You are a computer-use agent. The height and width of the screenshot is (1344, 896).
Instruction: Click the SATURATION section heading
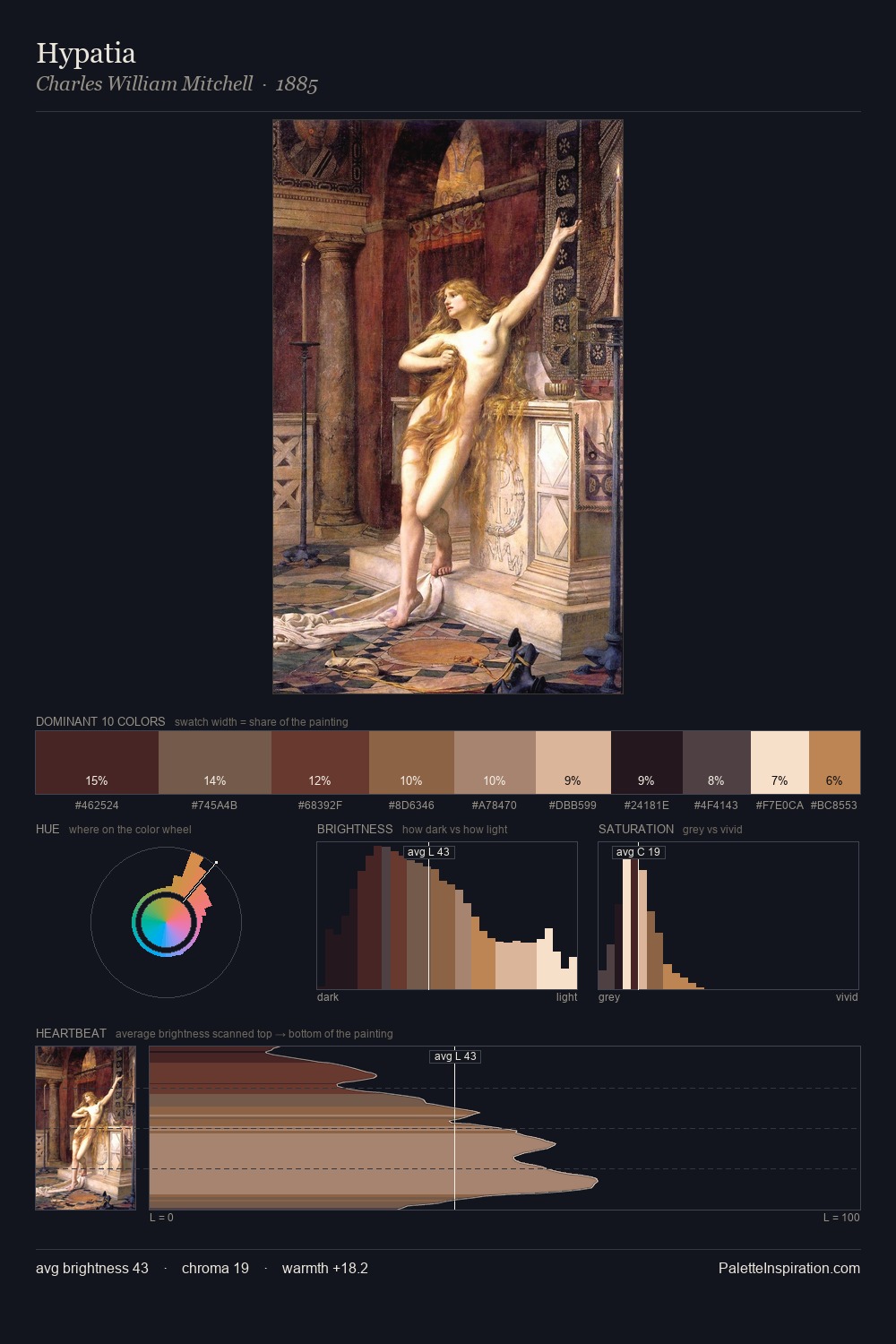[x=636, y=829]
